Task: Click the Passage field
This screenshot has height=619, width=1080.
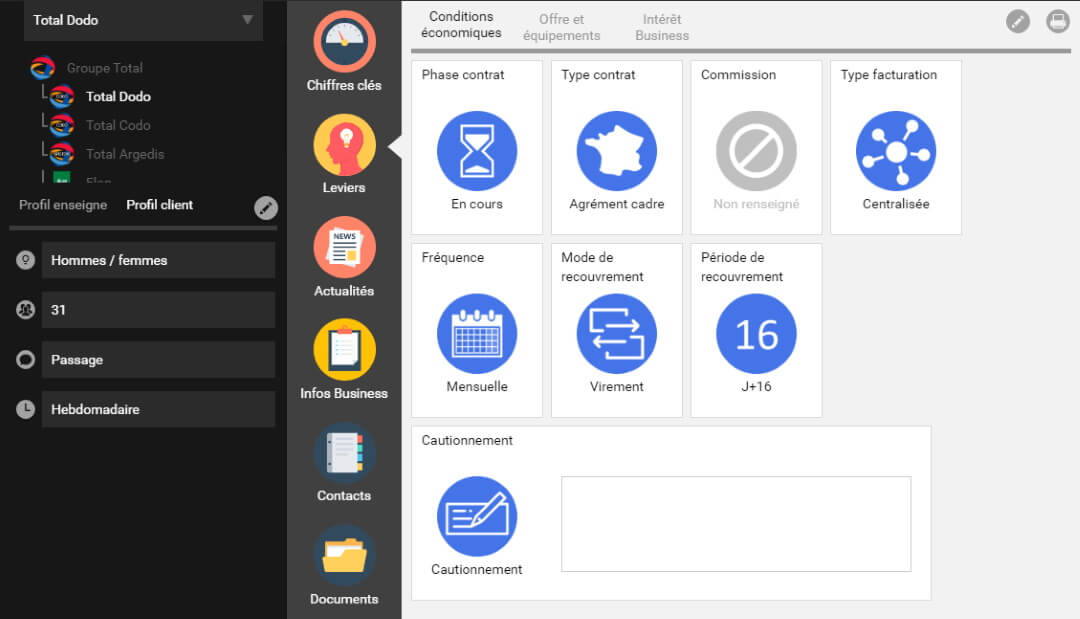Action: point(158,359)
